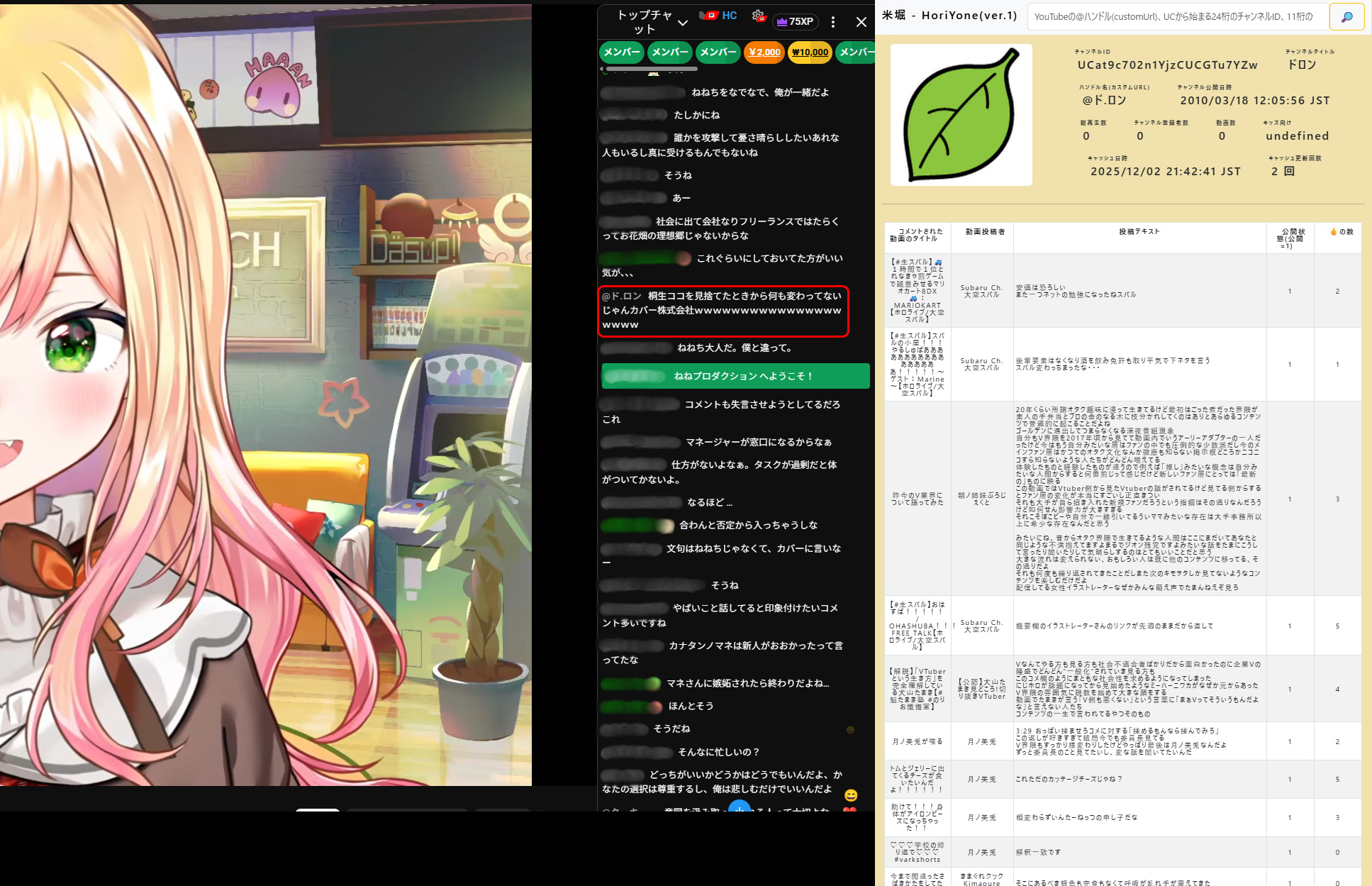This screenshot has height=886, width=1372.
Task: Click the green leaf channel thumbnail
Action: point(961,115)
